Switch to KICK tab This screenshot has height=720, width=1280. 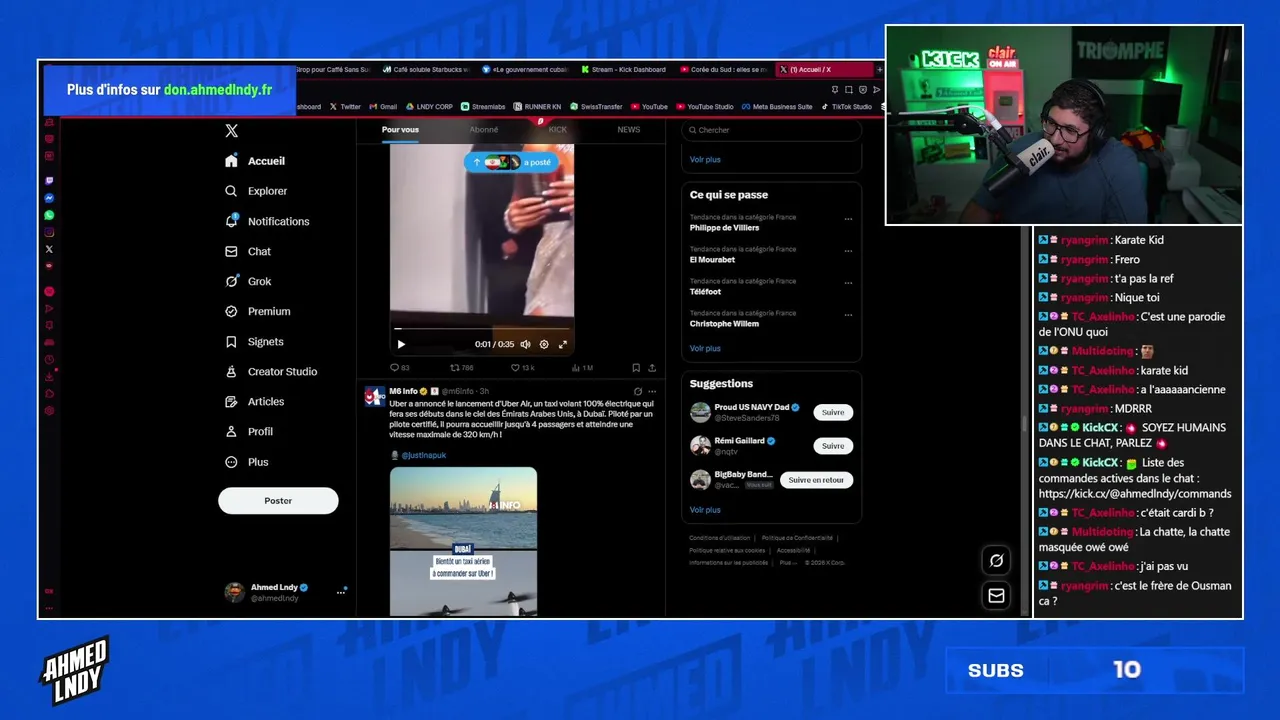pyautogui.click(x=557, y=130)
